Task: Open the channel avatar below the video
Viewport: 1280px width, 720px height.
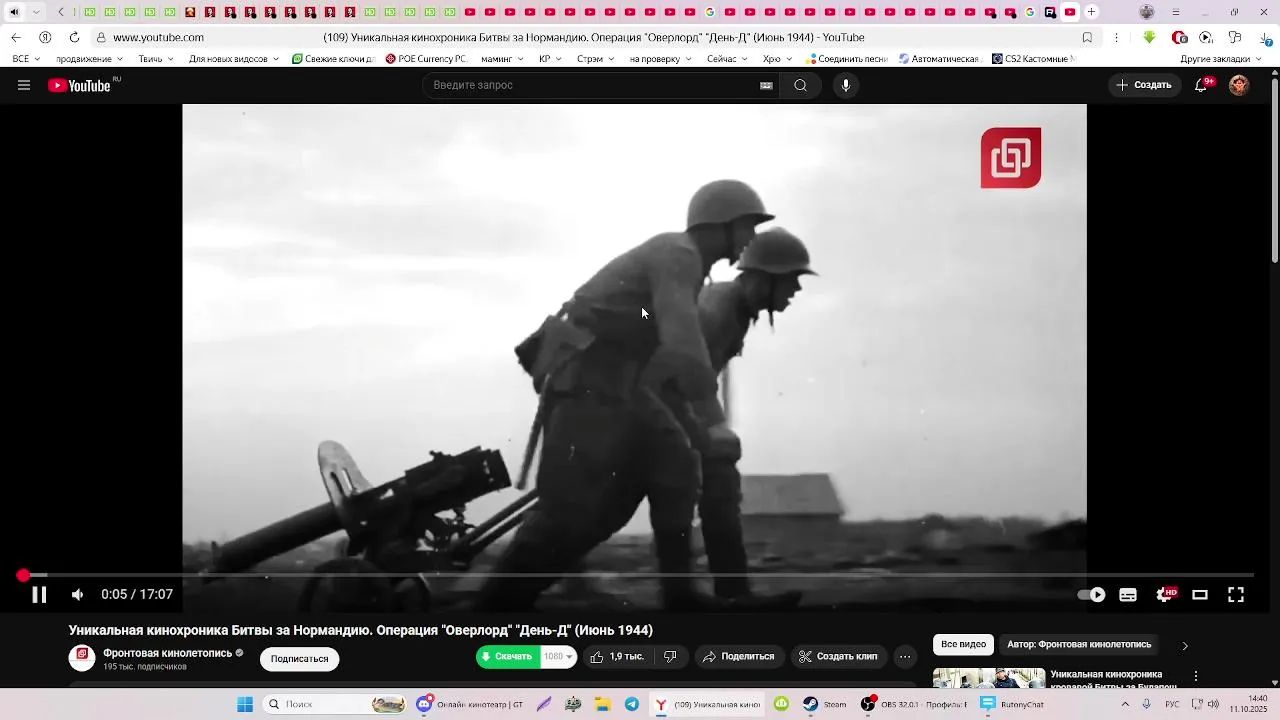Action: [82, 658]
